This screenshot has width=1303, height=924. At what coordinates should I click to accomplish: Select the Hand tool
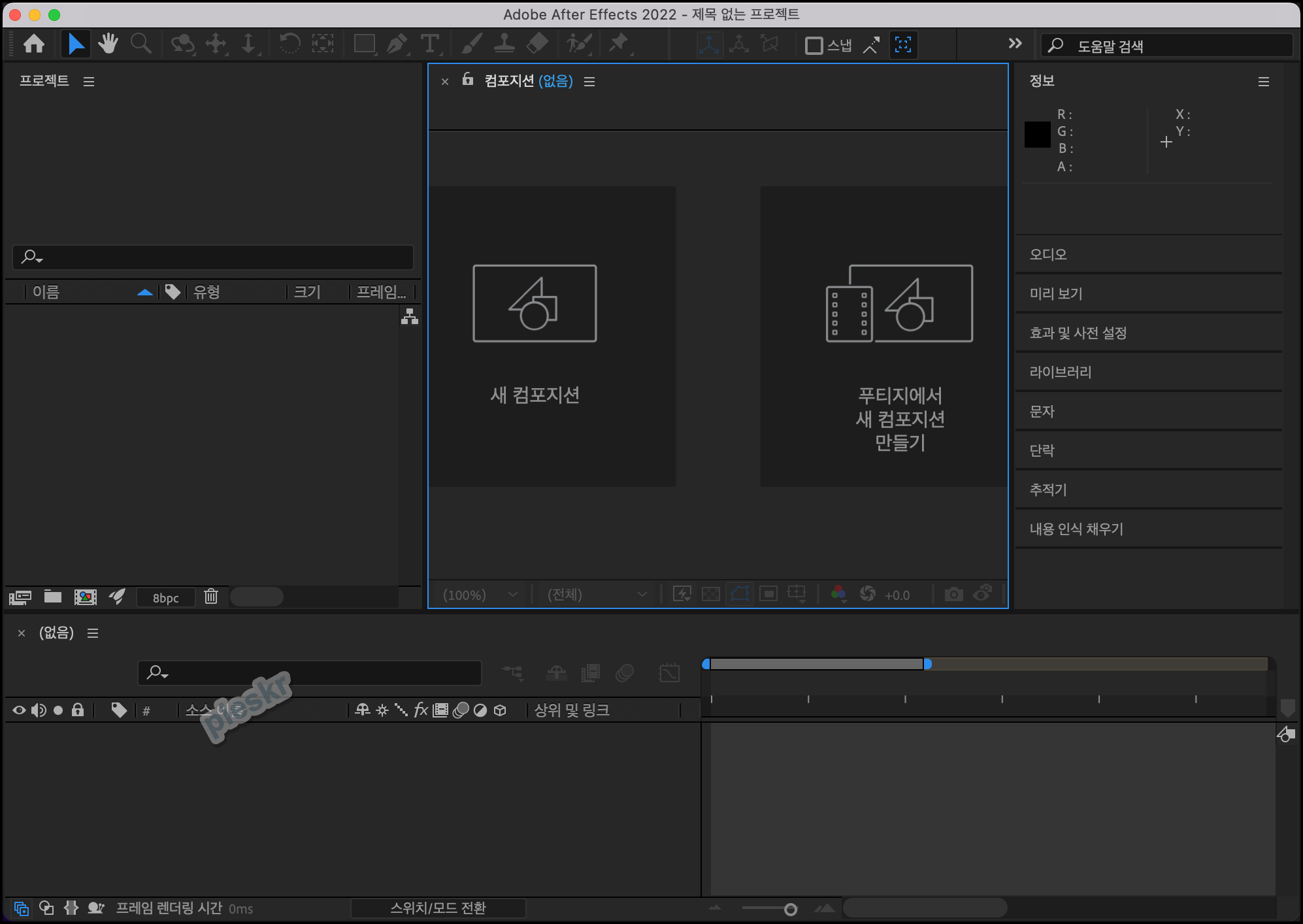(x=108, y=44)
